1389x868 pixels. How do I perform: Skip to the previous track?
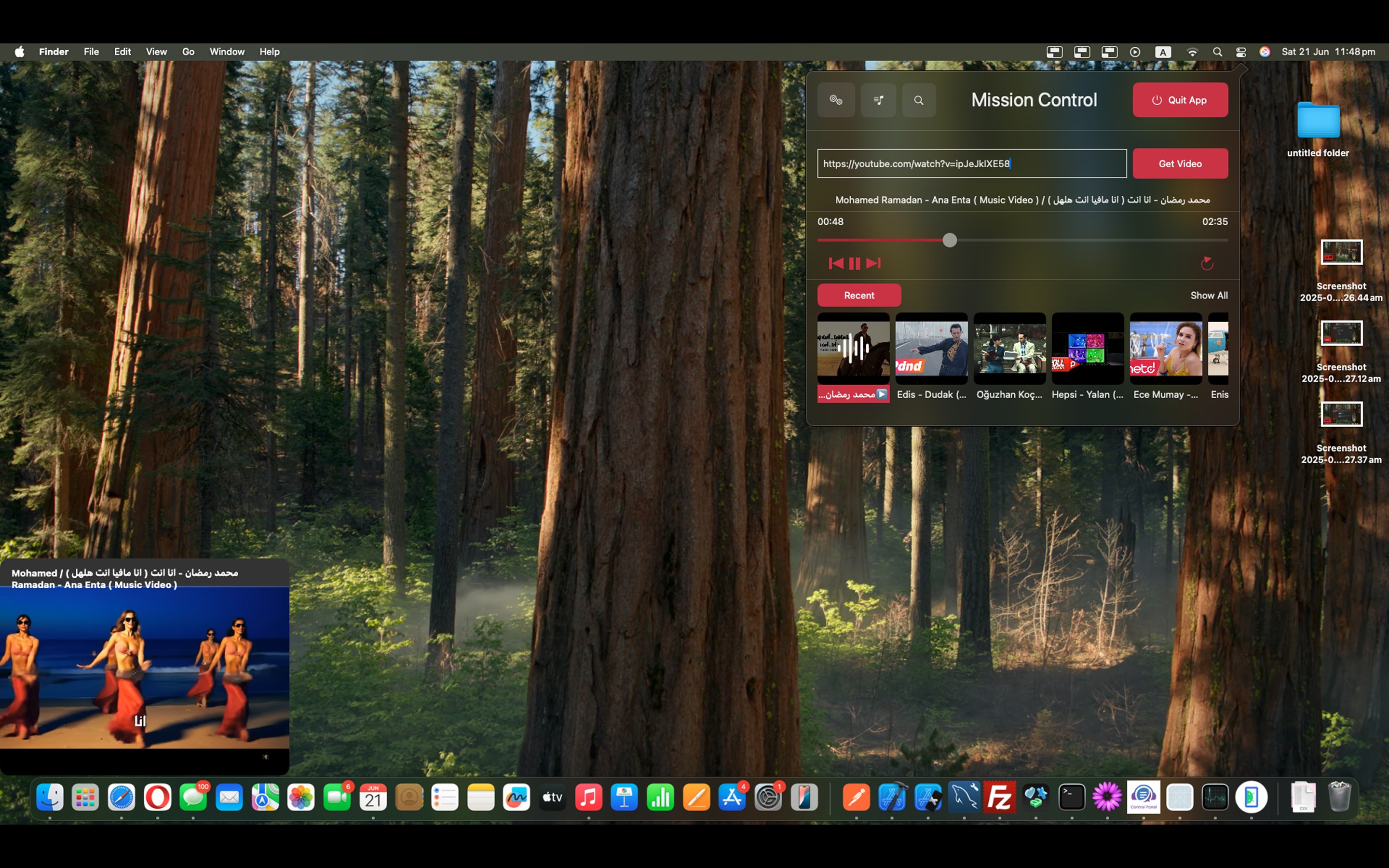[x=836, y=263]
